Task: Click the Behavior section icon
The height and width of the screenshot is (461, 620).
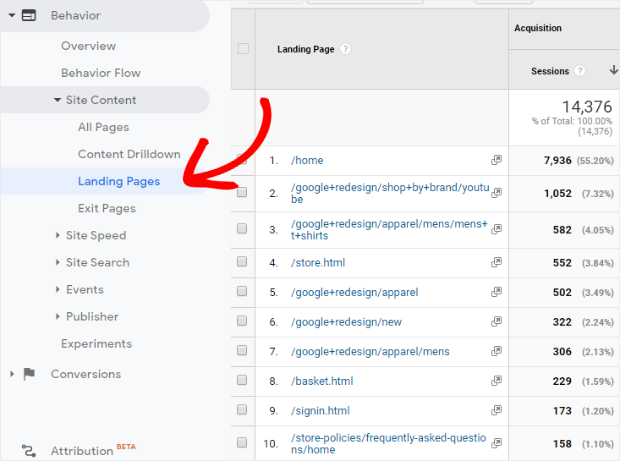Action: [x=29, y=15]
